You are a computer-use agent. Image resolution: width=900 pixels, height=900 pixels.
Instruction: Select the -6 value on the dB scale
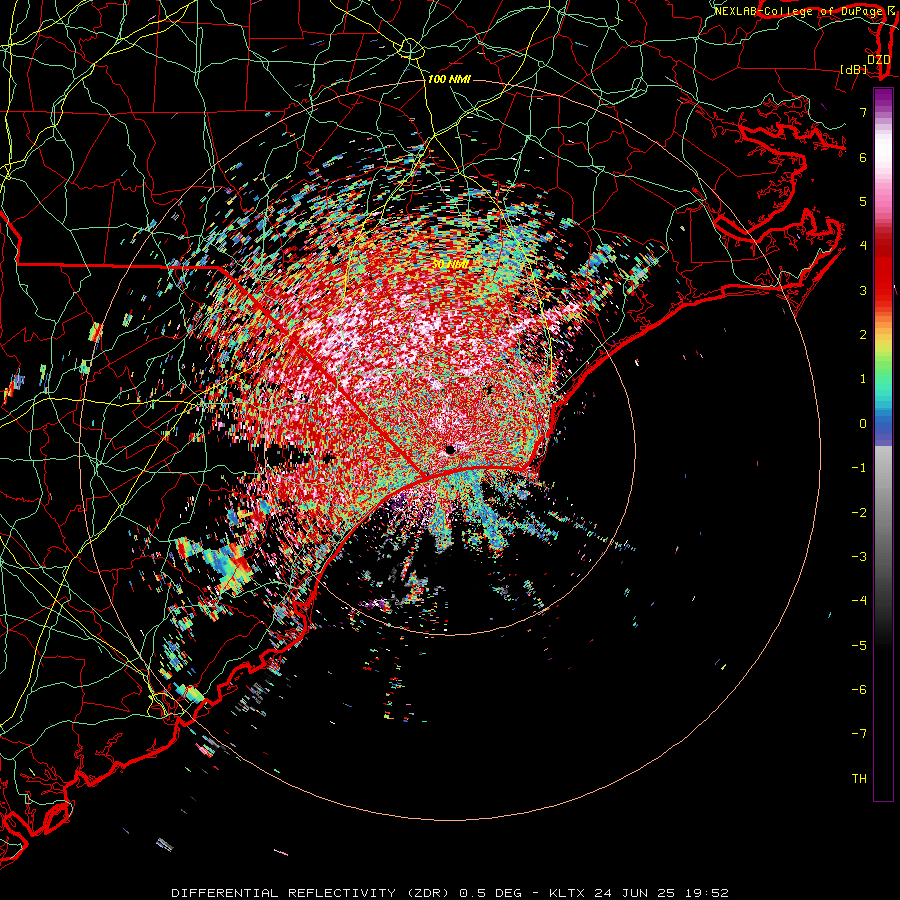(859, 690)
